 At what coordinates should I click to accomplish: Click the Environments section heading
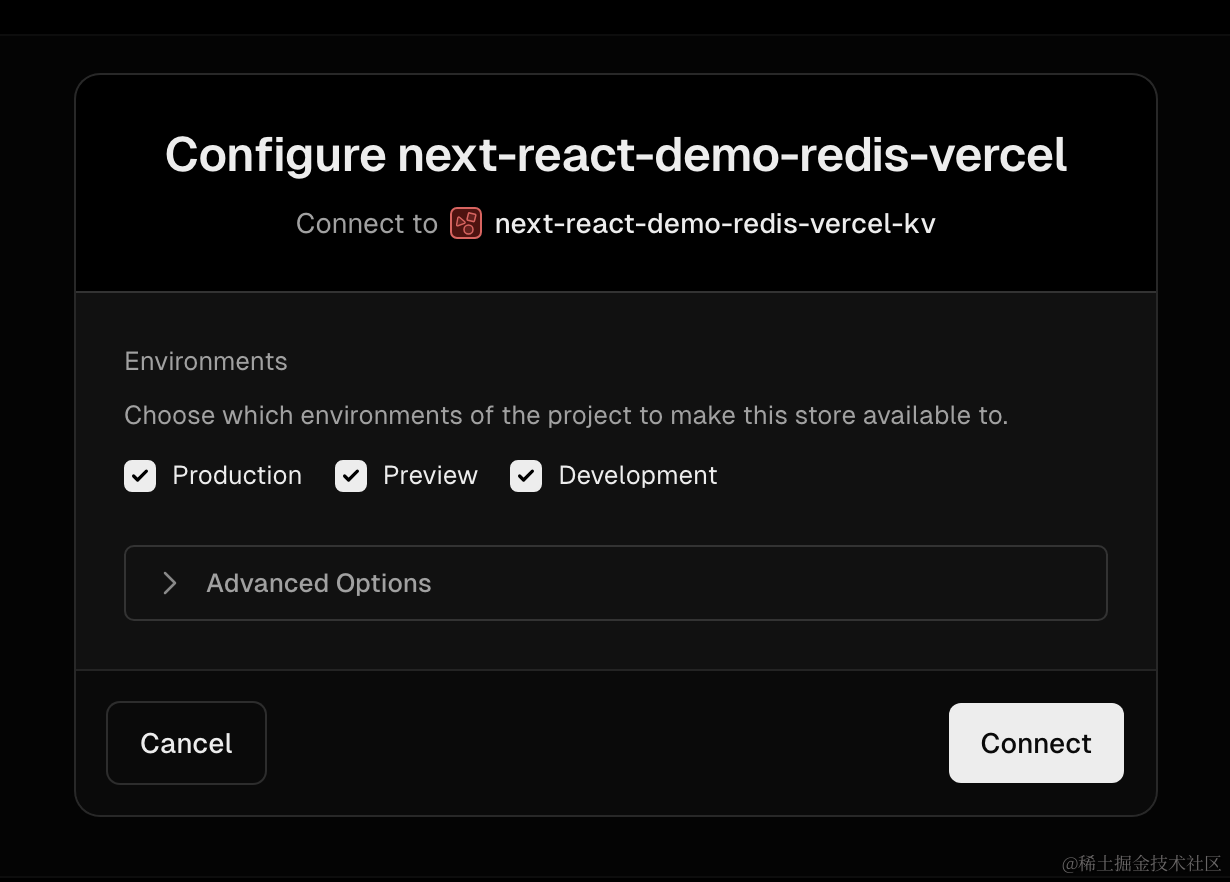click(x=206, y=361)
